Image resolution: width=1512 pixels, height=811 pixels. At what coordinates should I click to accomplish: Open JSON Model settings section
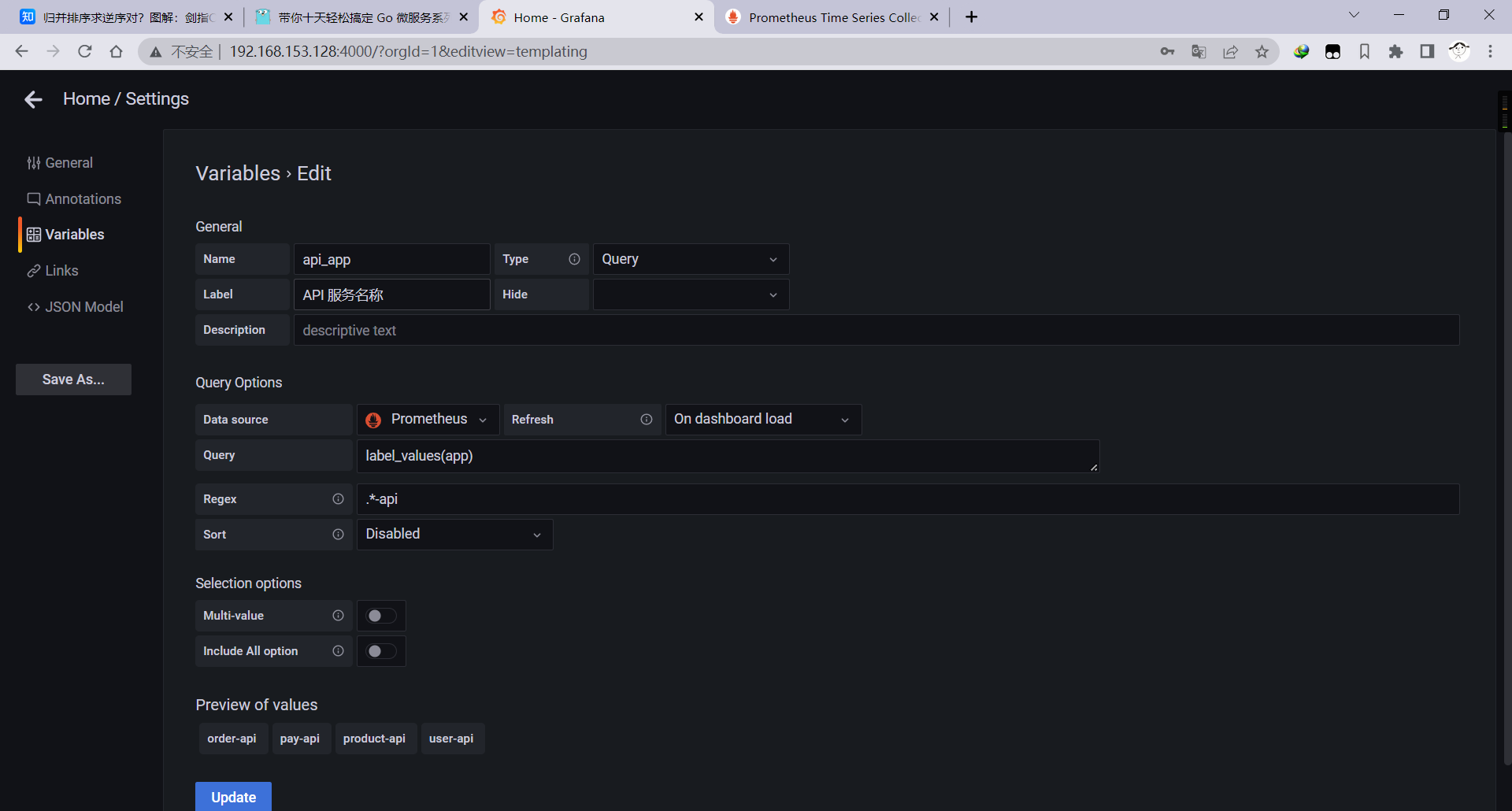[x=75, y=307]
